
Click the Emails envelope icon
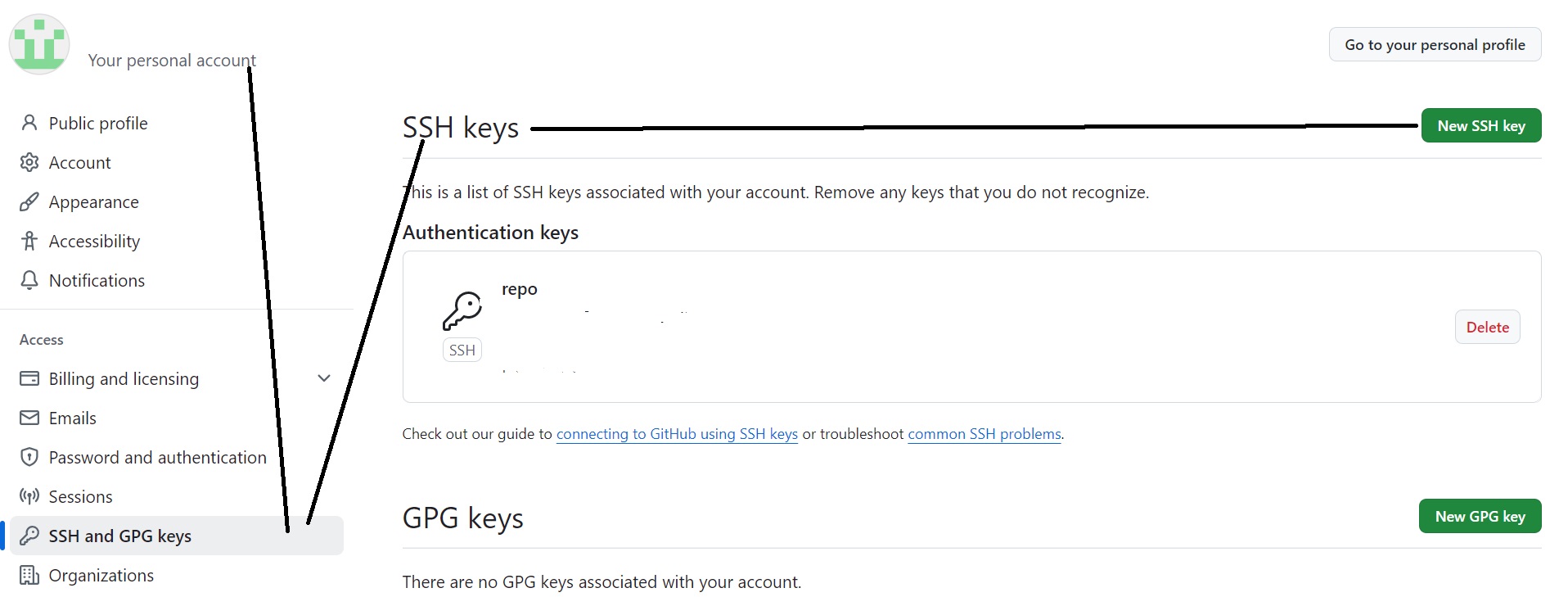(x=29, y=418)
